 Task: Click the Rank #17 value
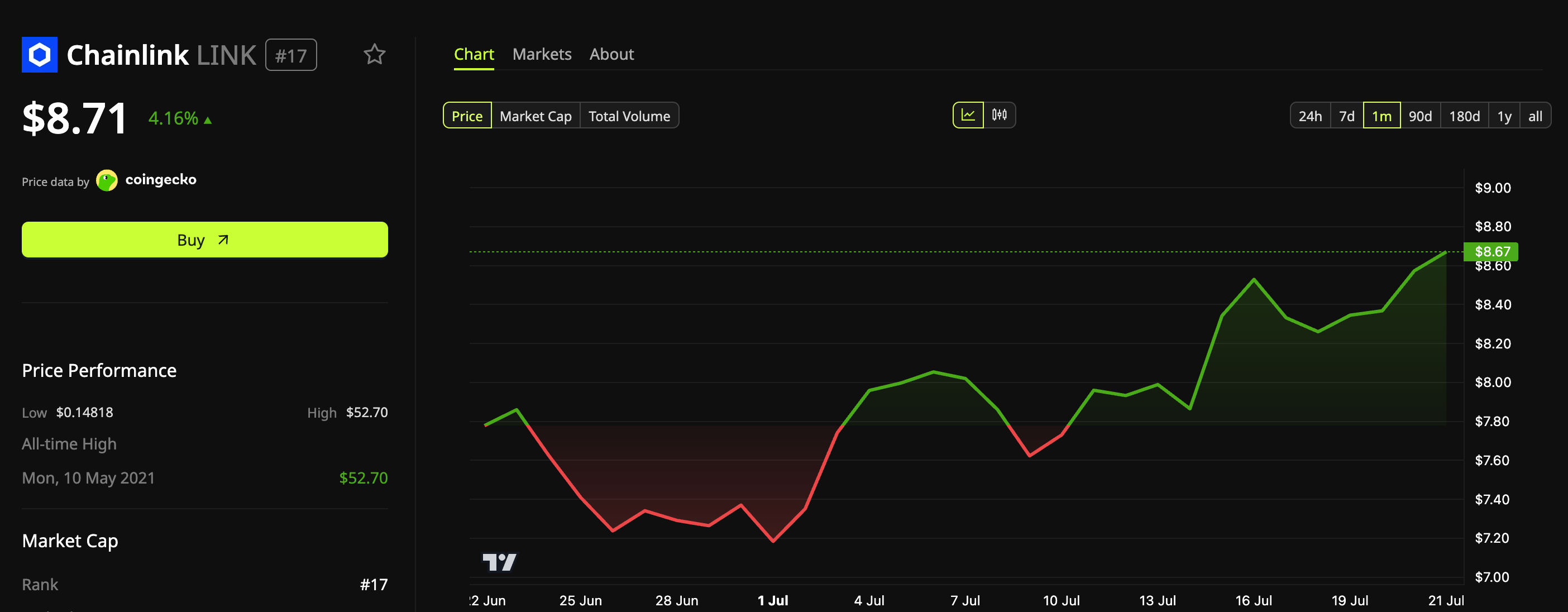[374, 585]
